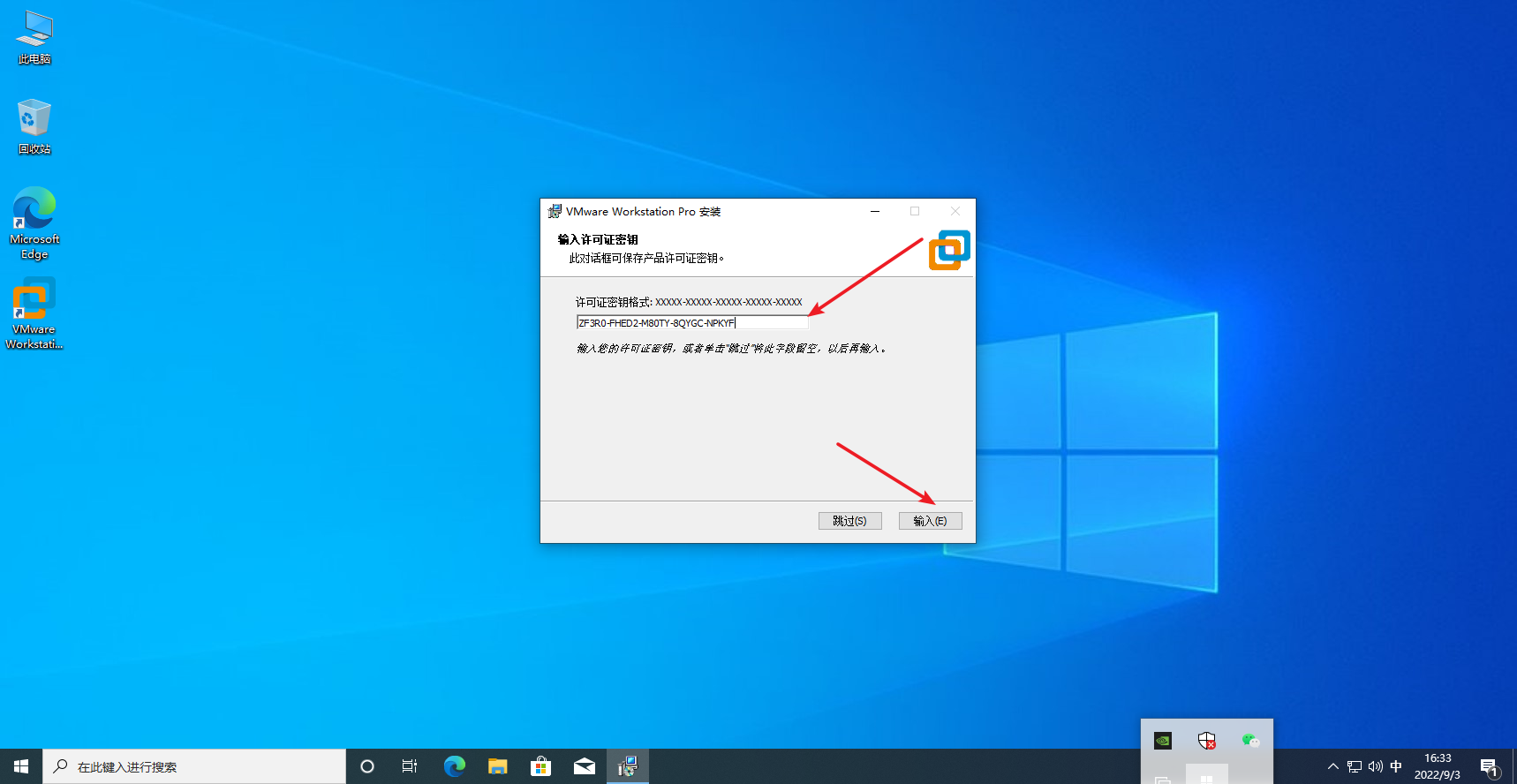Open NVIDIA icon in tray overflow
Screen dimensions: 1517x784
[1163, 741]
